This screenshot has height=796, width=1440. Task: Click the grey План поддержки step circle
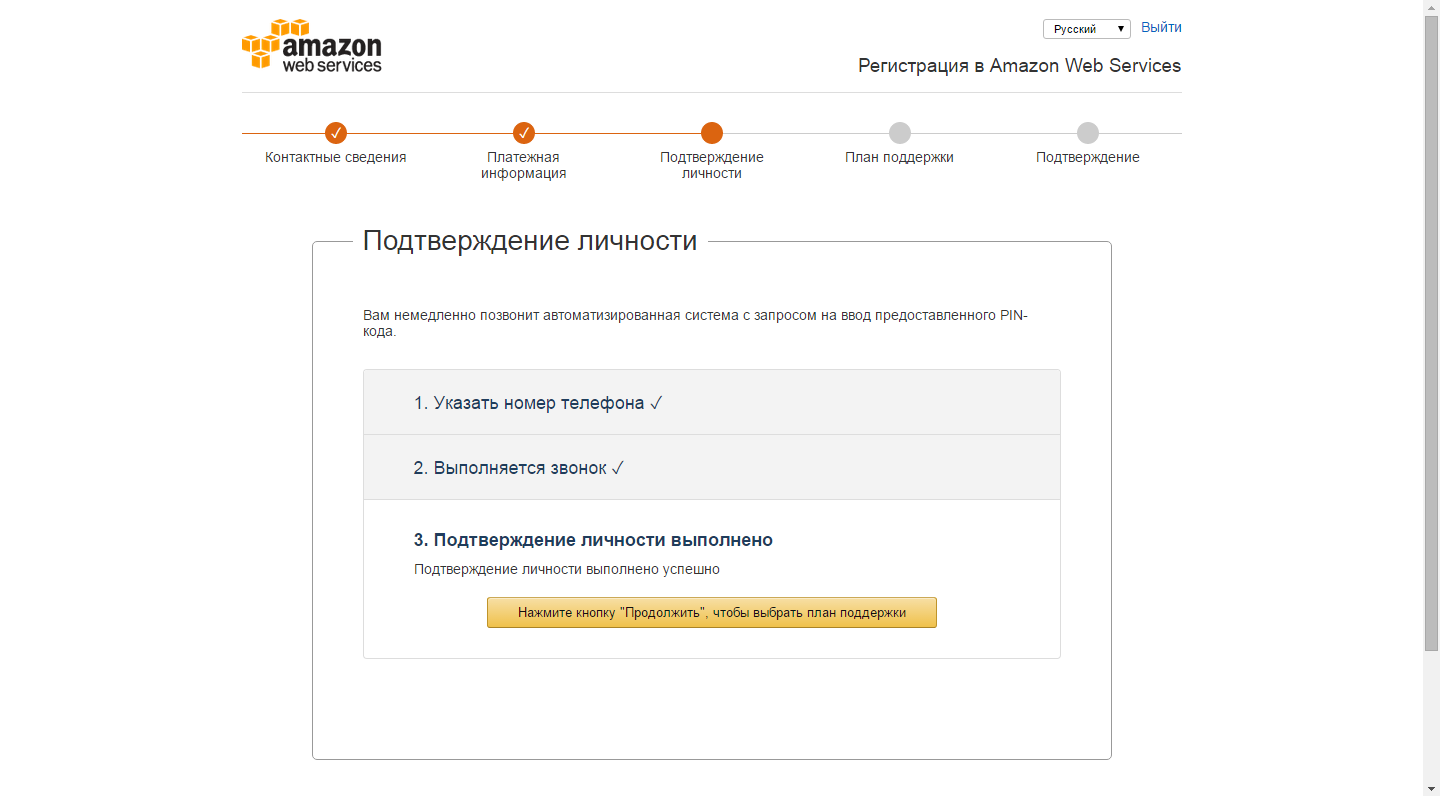pos(900,133)
